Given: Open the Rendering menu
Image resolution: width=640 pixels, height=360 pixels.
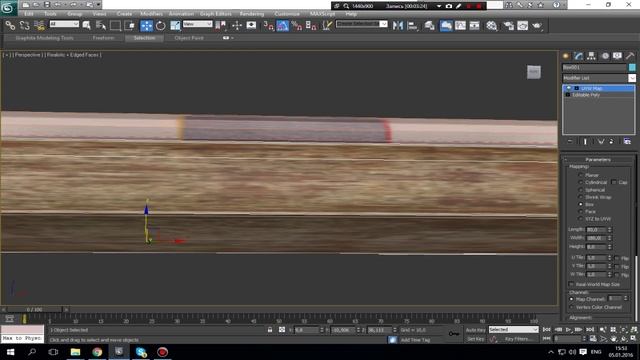Looking at the screenshot, I should tap(251, 14).
